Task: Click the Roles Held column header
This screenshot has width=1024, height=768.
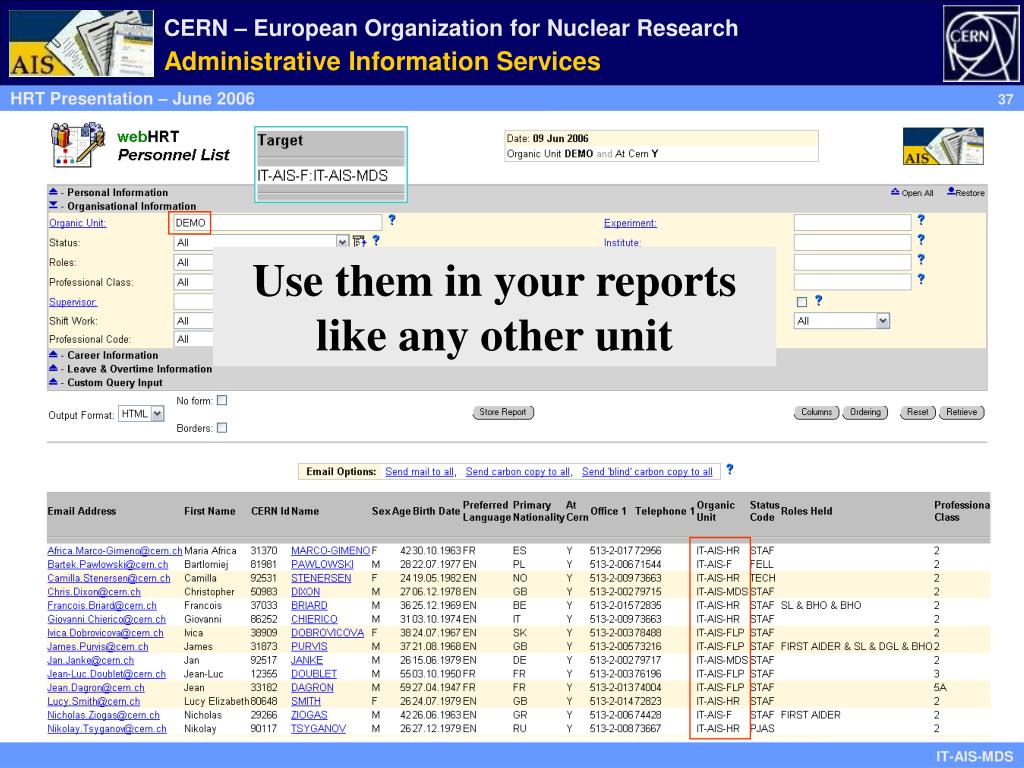Action: [x=807, y=511]
